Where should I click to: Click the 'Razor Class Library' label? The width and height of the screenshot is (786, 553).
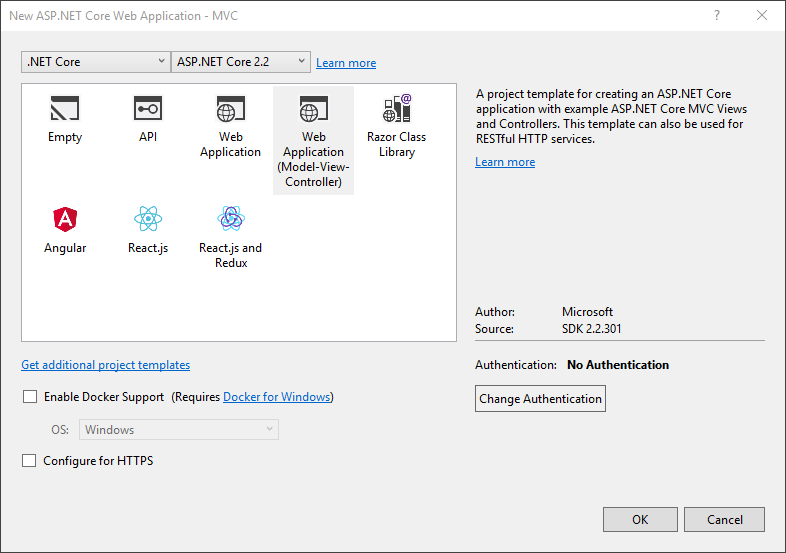(x=397, y=144)
